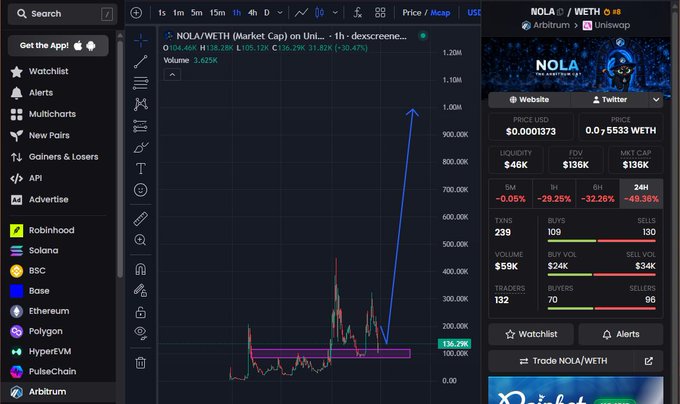Select the ruler measure tool
680x404 pixels.
[141, 219]
